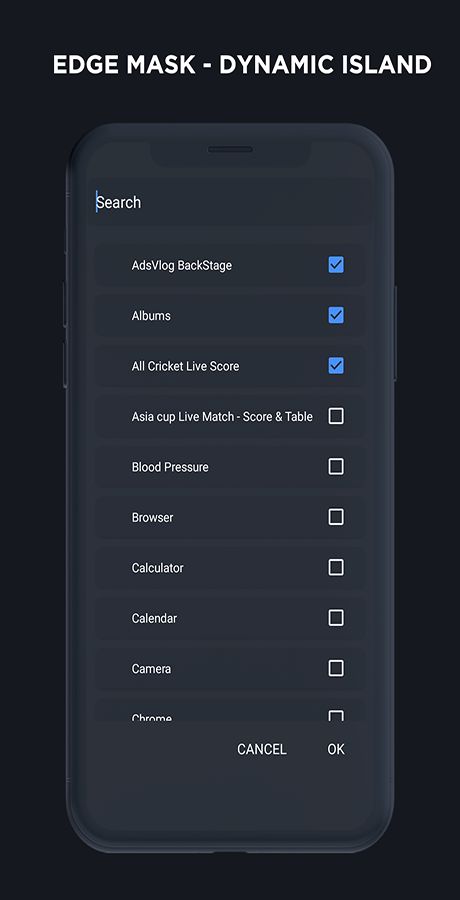The image size is (460, 900).
Task: Uncheck All Cricket Live Score checkbox
Action: [x=336, y=366]
